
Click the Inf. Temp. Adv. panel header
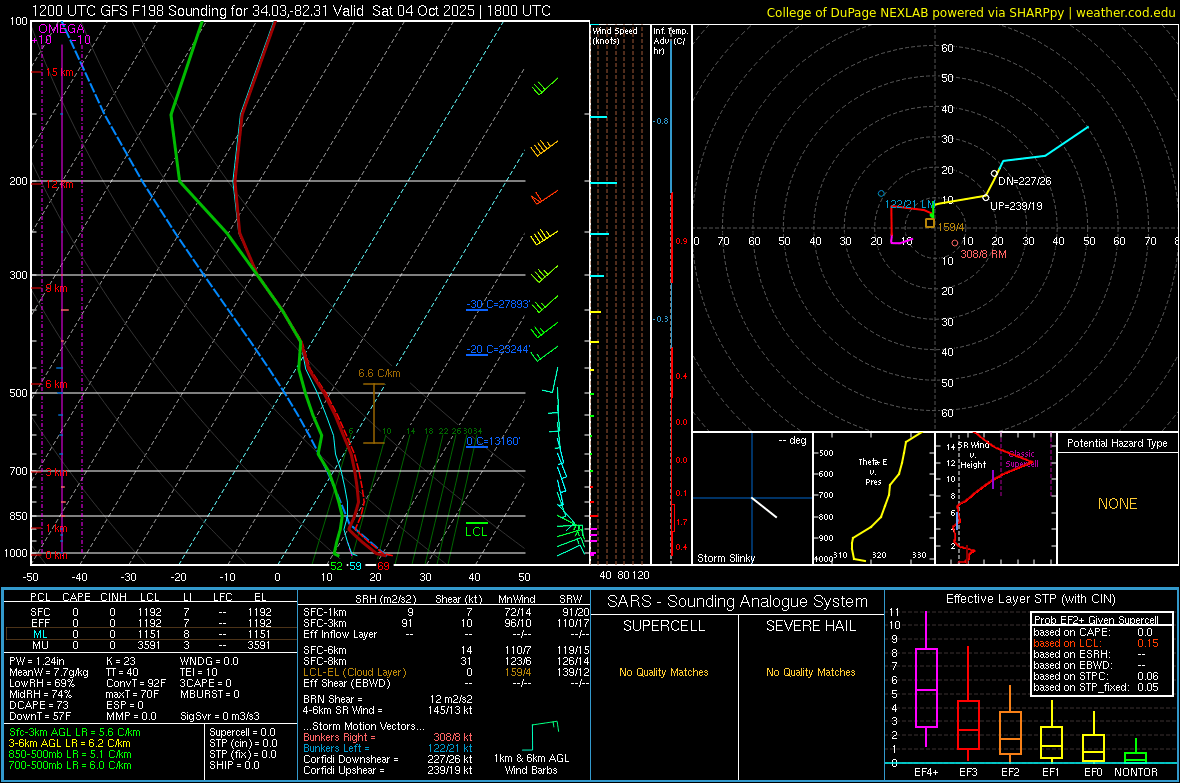pos(670,41)
